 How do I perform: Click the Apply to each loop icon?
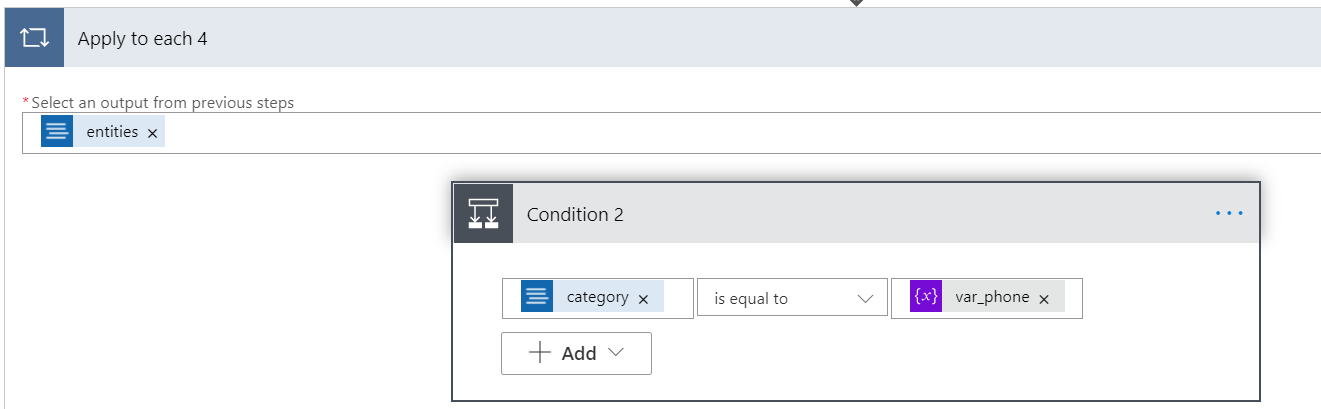coord(34,39)
